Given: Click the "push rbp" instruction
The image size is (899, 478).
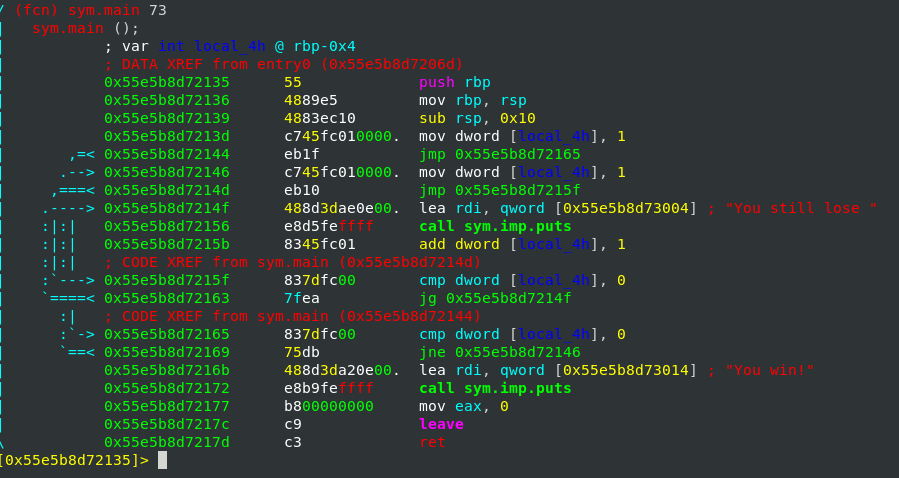Looking at the screenshot, I should pos(454,82).
